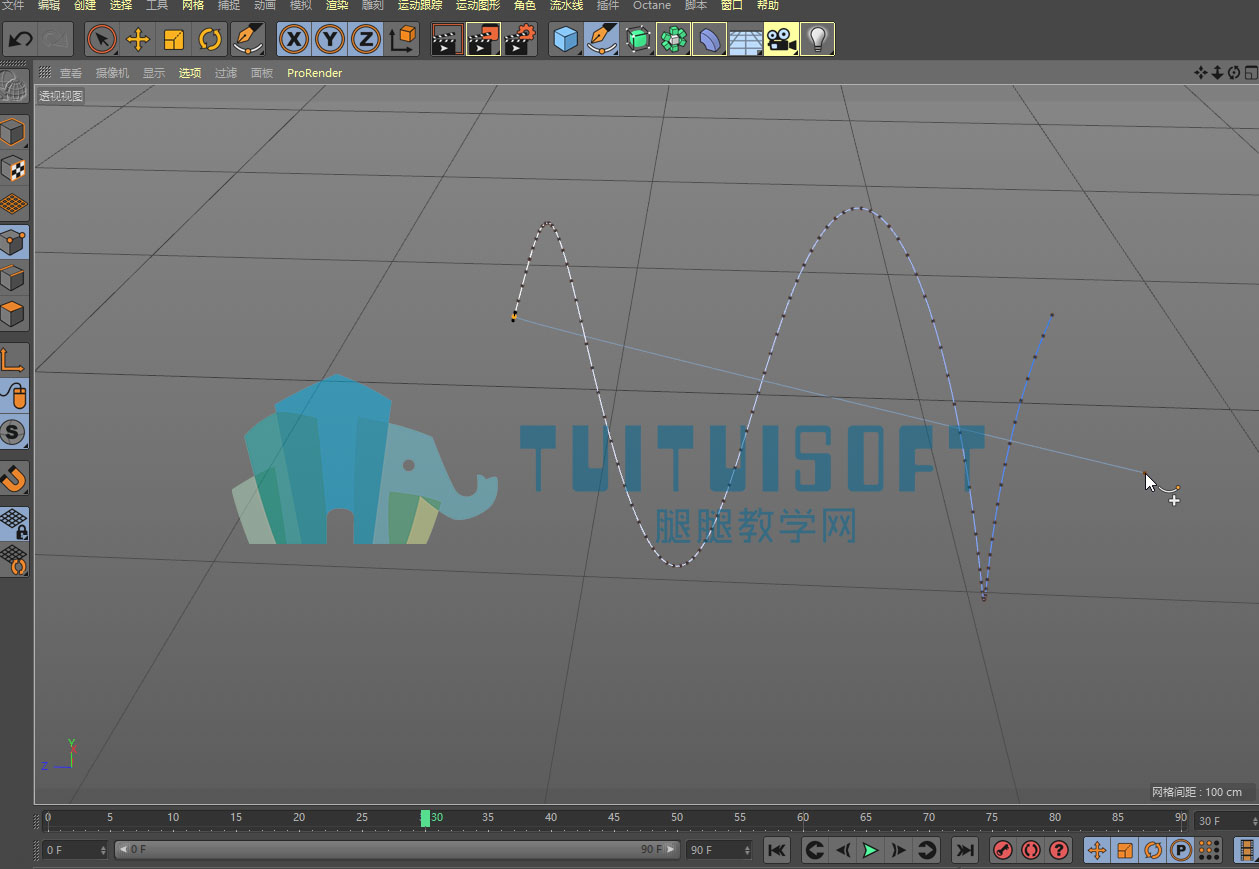Click the Locked Workplane grid icon
The image size is (1259, 869).
[14, 524]
